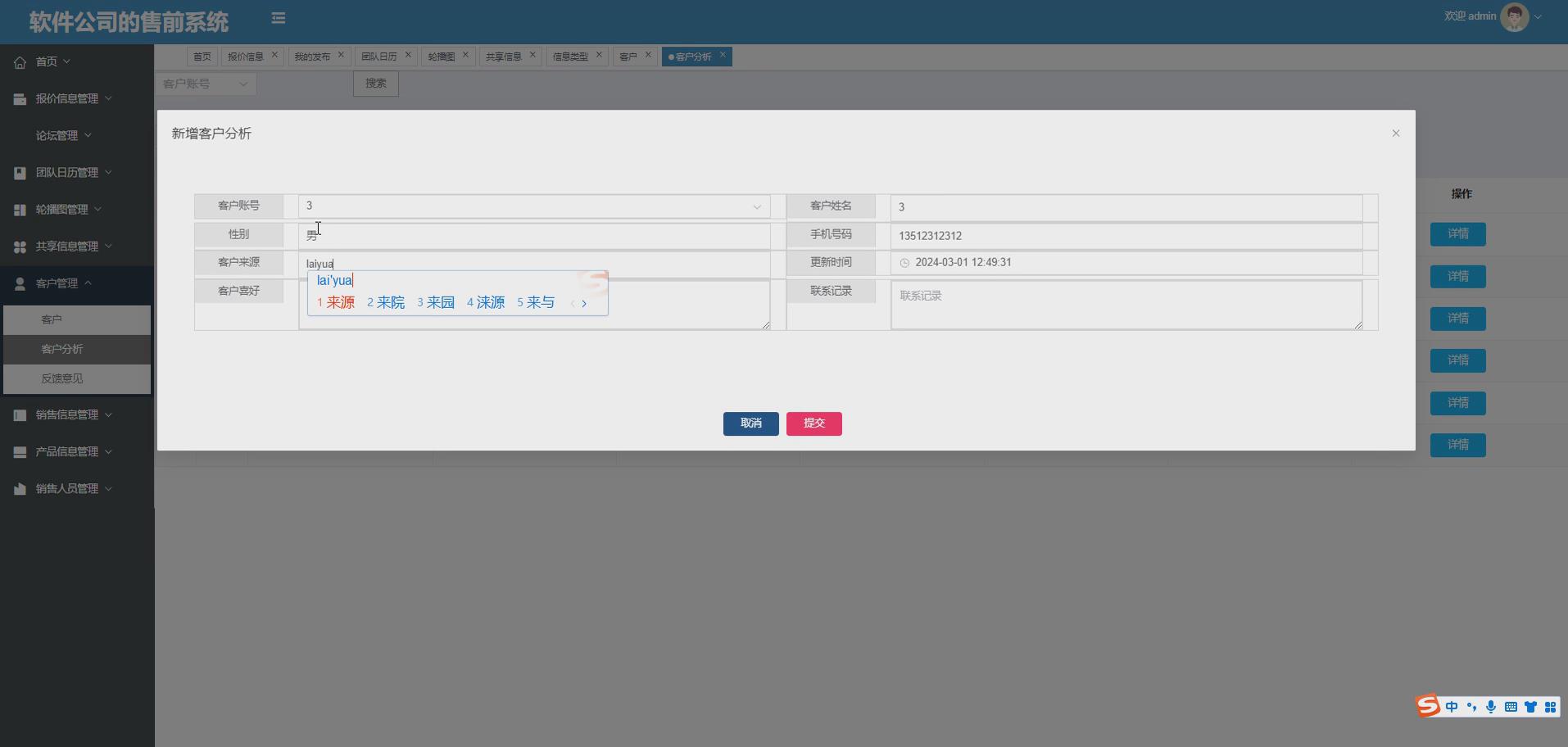
Task: Click the 联系记录 text area
Action: tap(1126, 306)
